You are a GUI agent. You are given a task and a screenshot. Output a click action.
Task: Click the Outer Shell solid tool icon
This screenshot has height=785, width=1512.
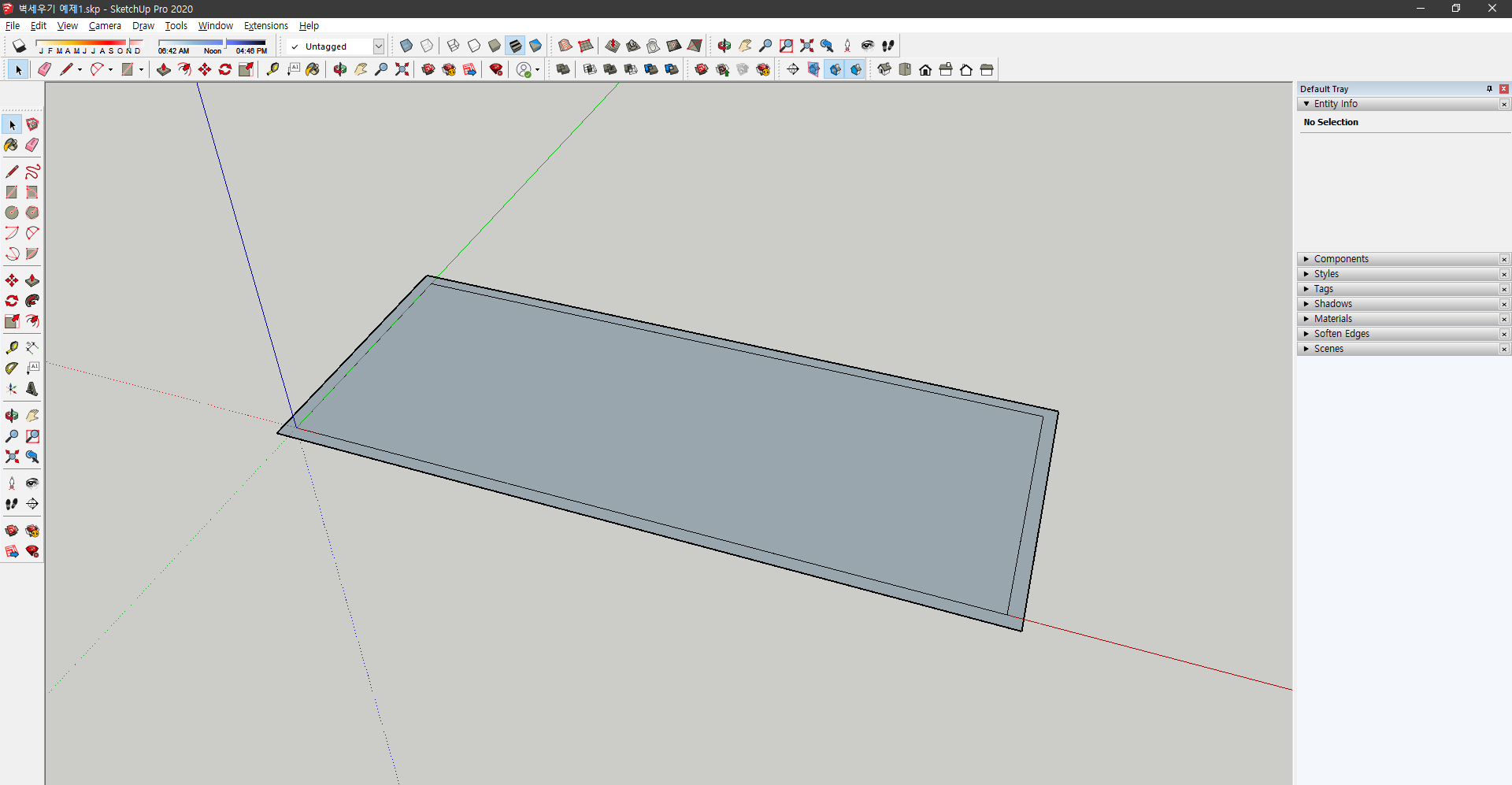(x=563, y=69)
